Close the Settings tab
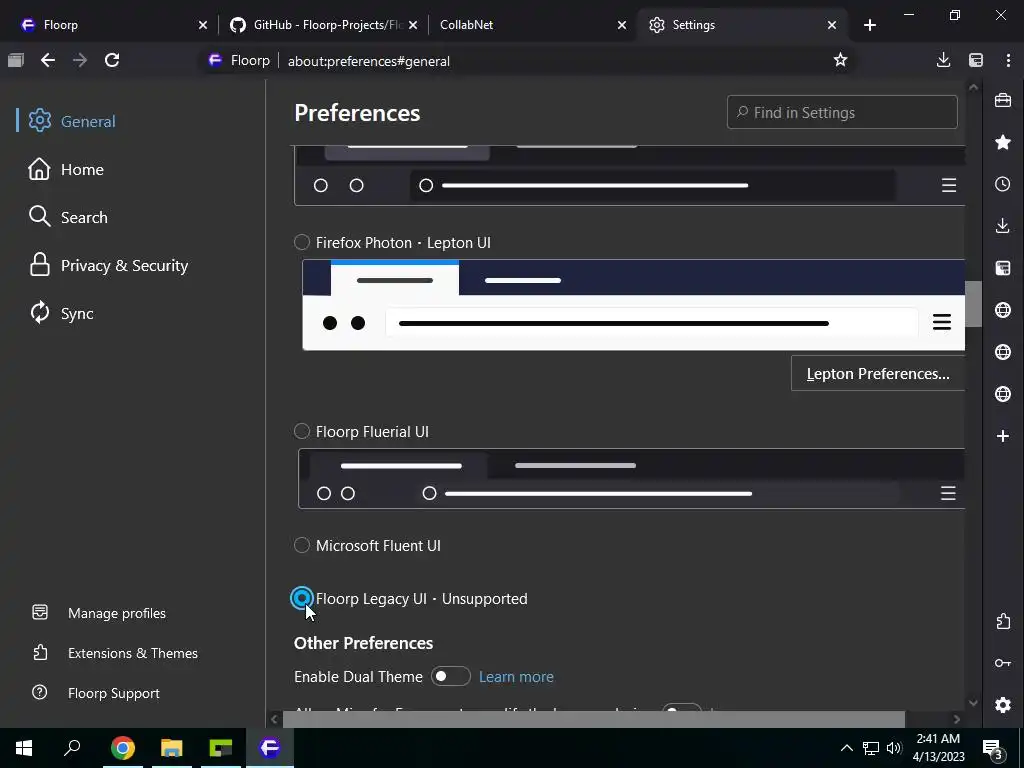This screenshot has height=768, width=1024. click(x=831, y=25)
